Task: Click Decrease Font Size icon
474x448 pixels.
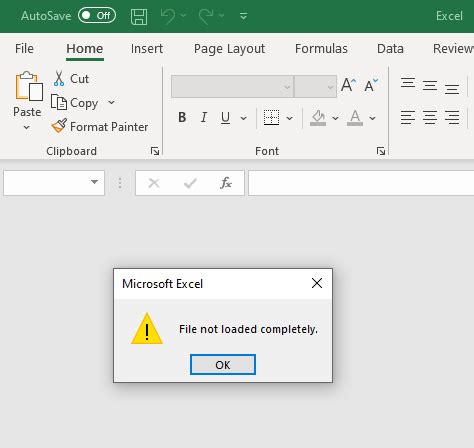Action: [x=371, y=86]
